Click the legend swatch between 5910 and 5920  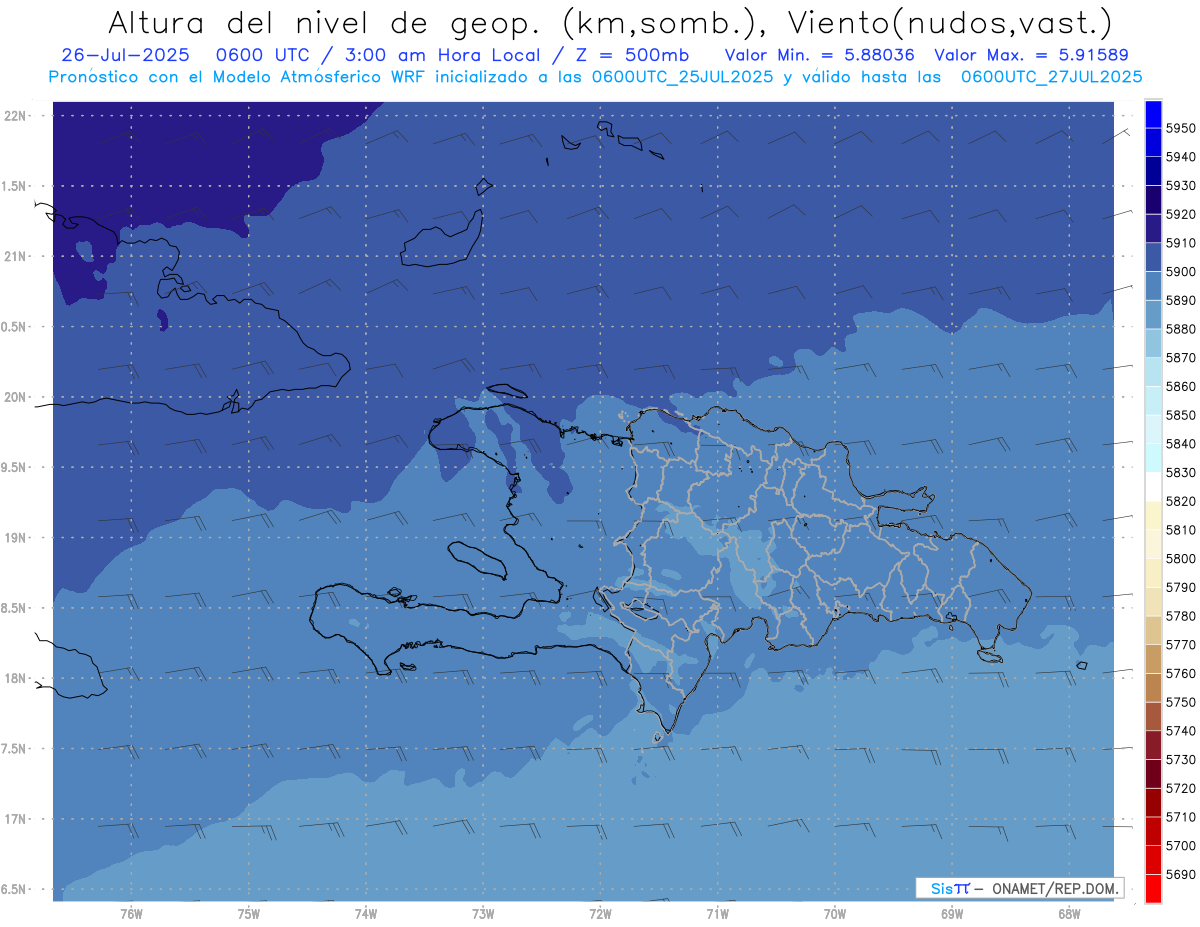(x=1153, y=229)
